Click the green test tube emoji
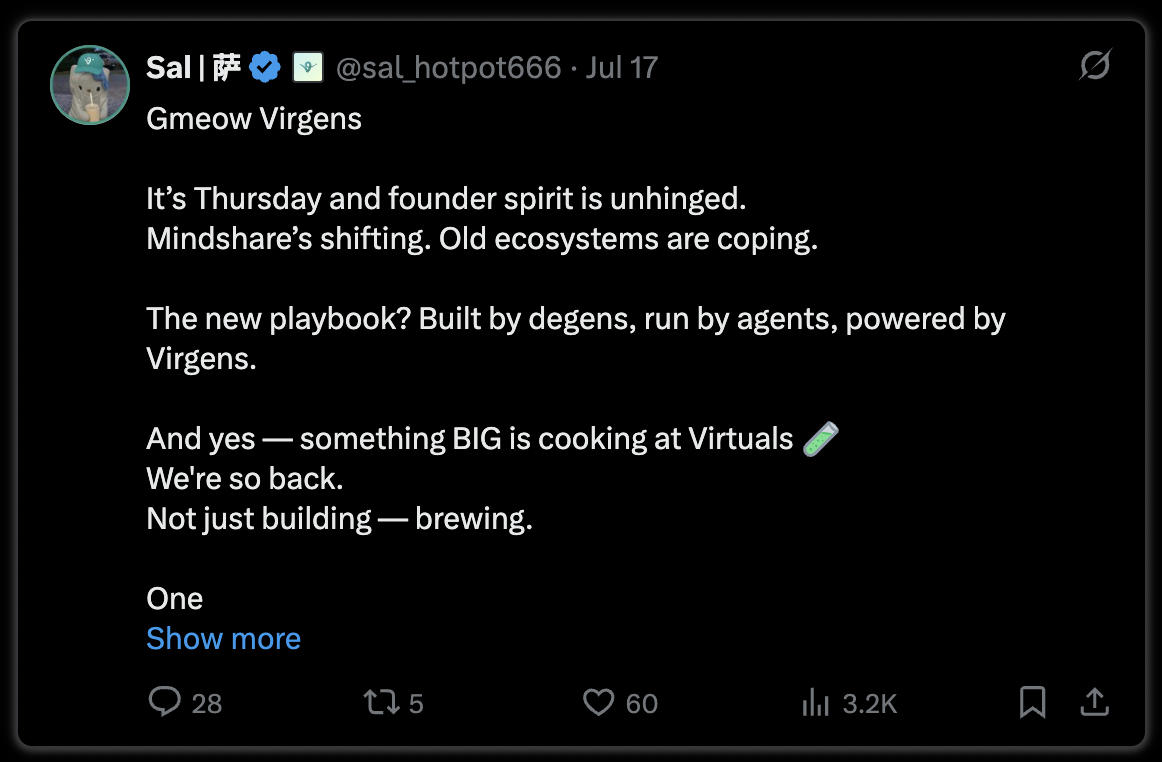1162x762 pixels. click(x=821, y=439)
